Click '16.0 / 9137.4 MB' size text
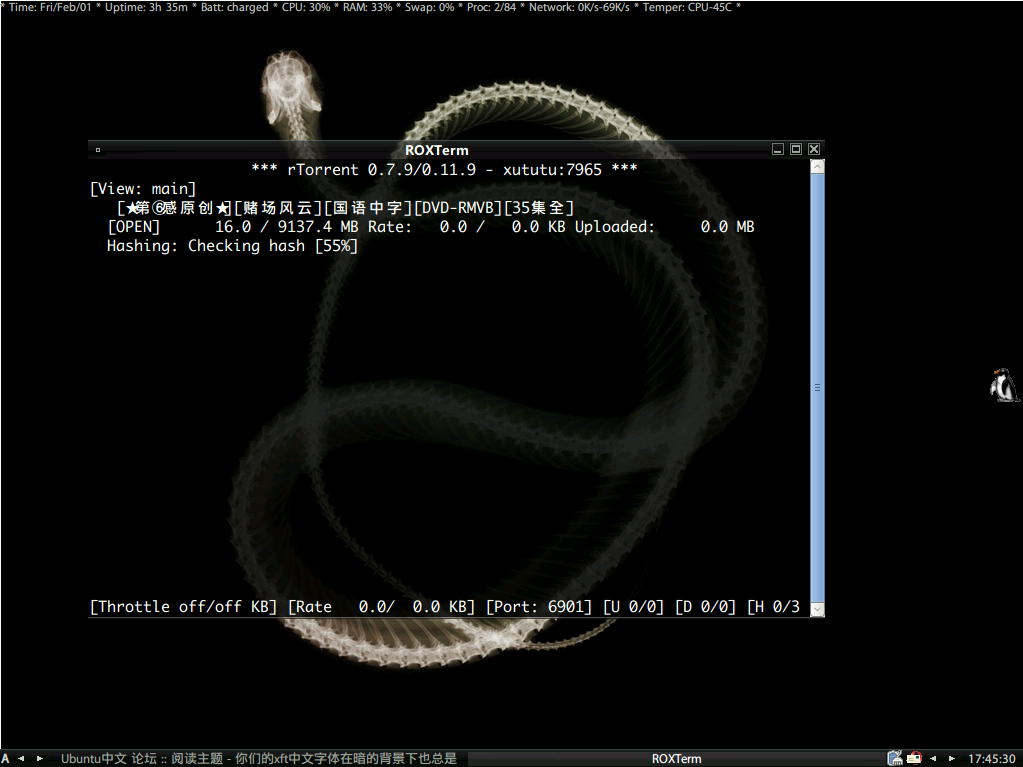The height and width of the screenshot is (767, 1023). (286, 227)
